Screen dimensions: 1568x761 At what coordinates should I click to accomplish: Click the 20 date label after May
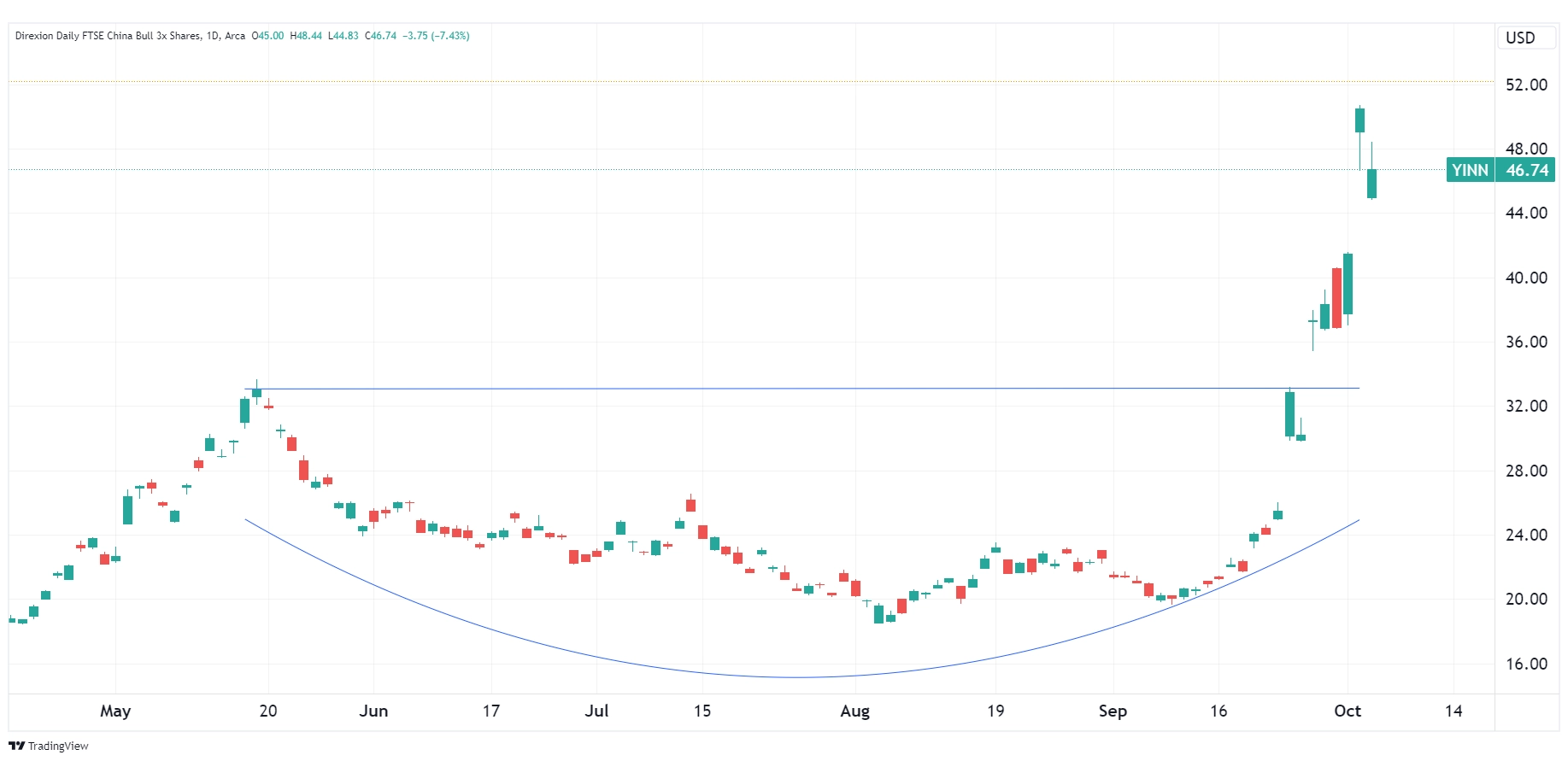coord(268,711)
